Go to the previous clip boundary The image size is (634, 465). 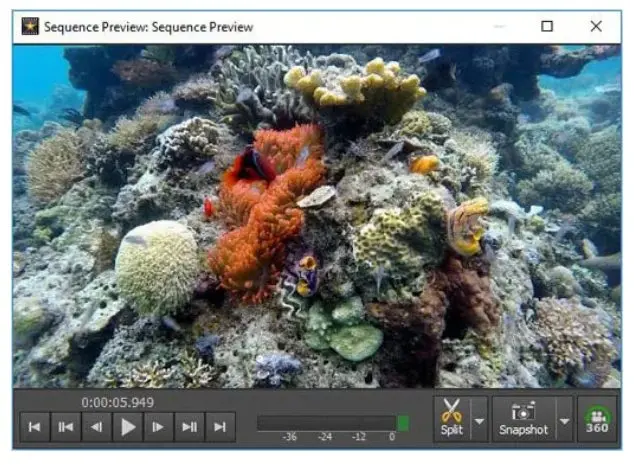coord(66,427)
